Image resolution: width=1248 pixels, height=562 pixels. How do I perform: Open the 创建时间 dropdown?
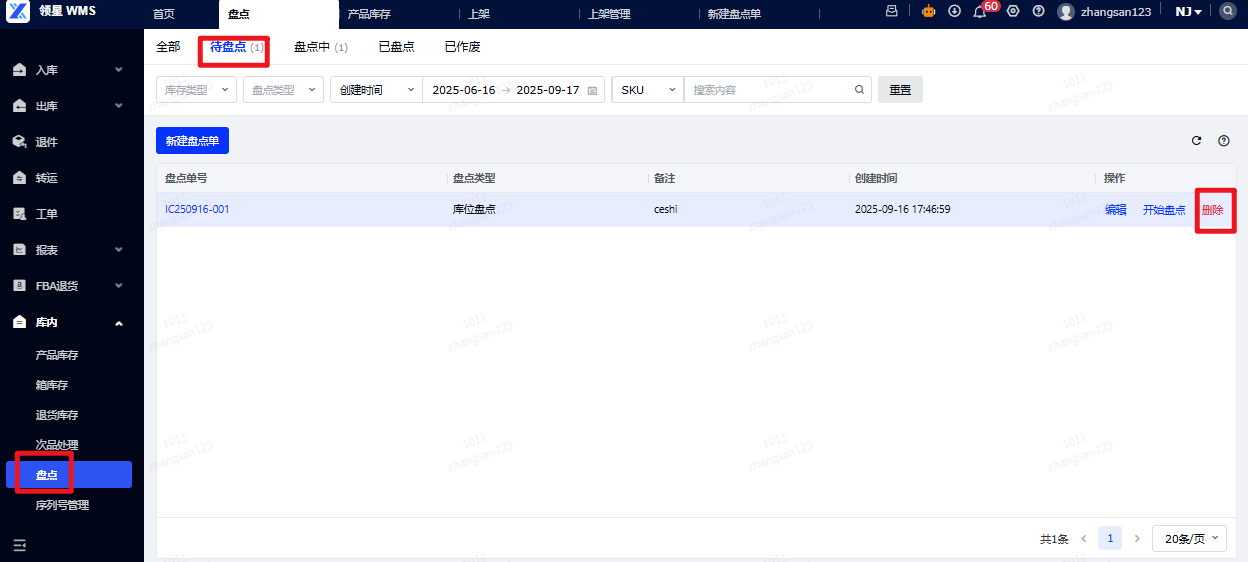pos(376,90)
